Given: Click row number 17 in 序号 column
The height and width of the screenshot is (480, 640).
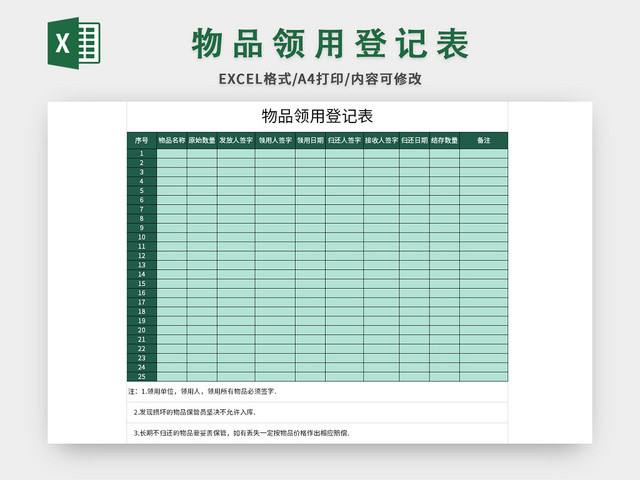Looking at the screenshot, I should (142, 302).
